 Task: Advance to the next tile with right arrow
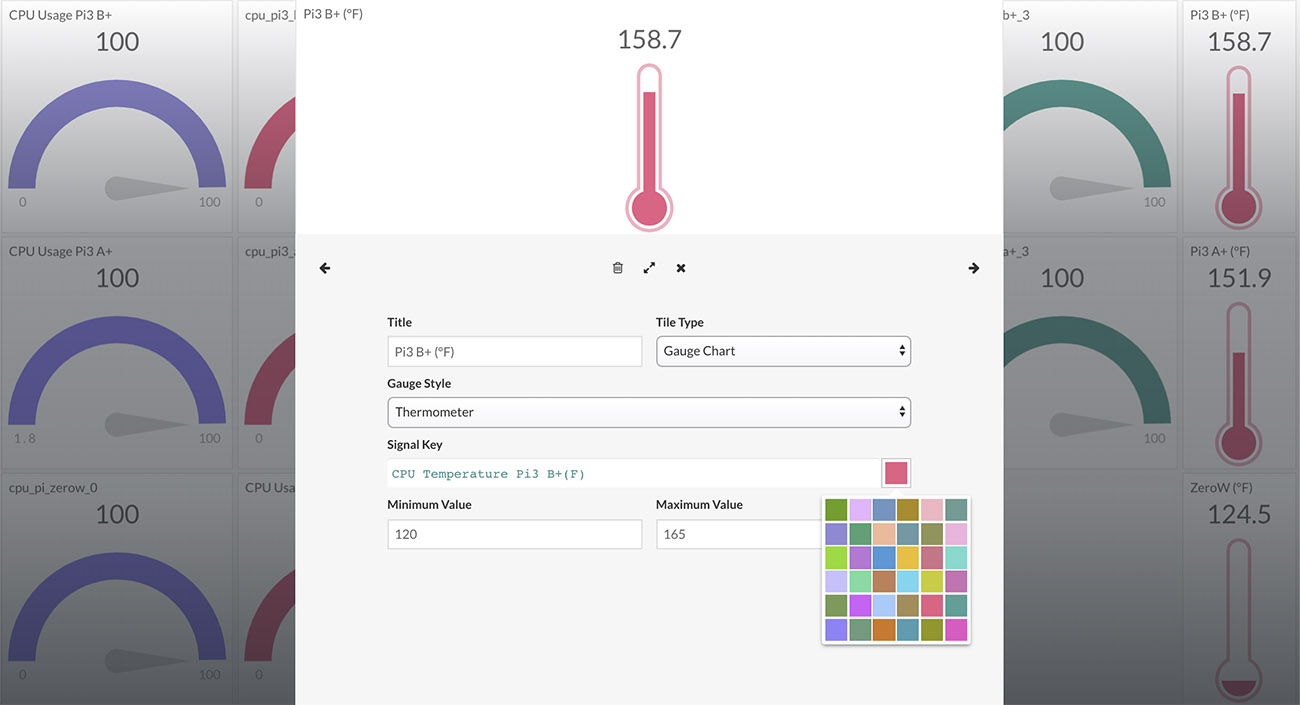(x=974, y=267)
